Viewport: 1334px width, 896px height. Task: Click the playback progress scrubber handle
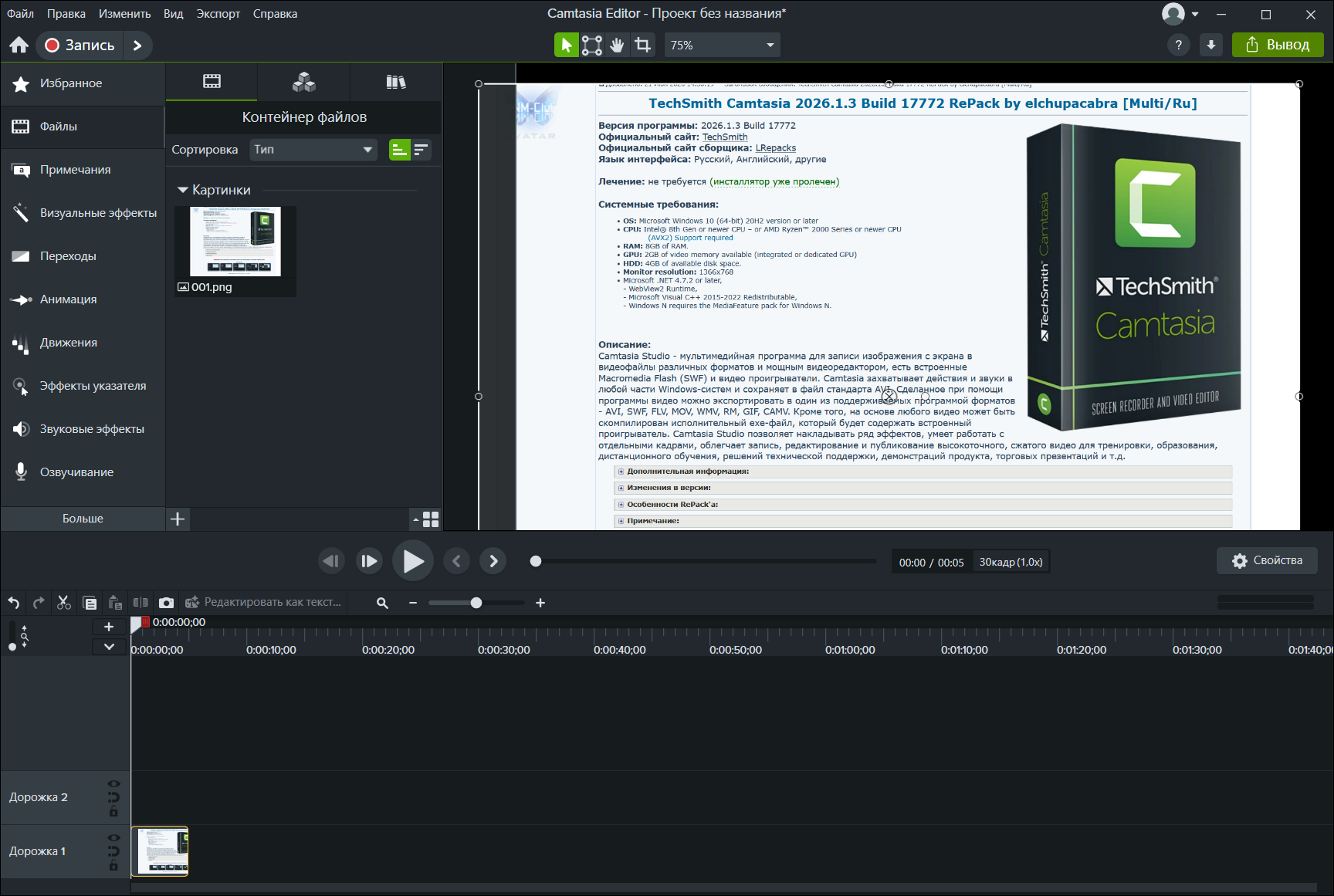(x=536, y=561)
